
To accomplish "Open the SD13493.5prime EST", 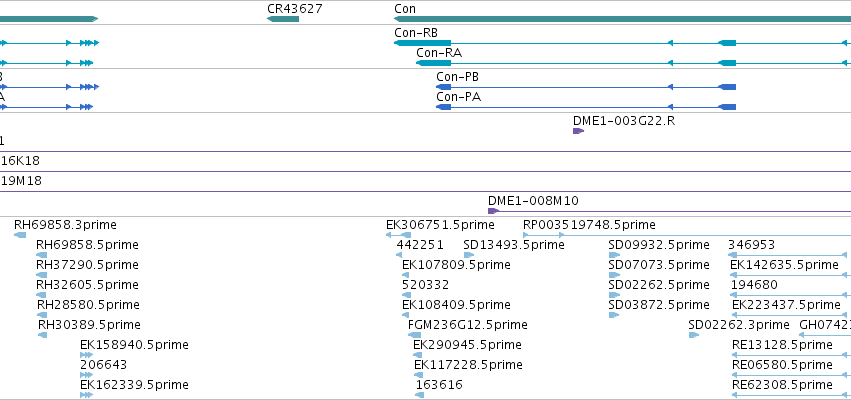I will tap(469, 255).
